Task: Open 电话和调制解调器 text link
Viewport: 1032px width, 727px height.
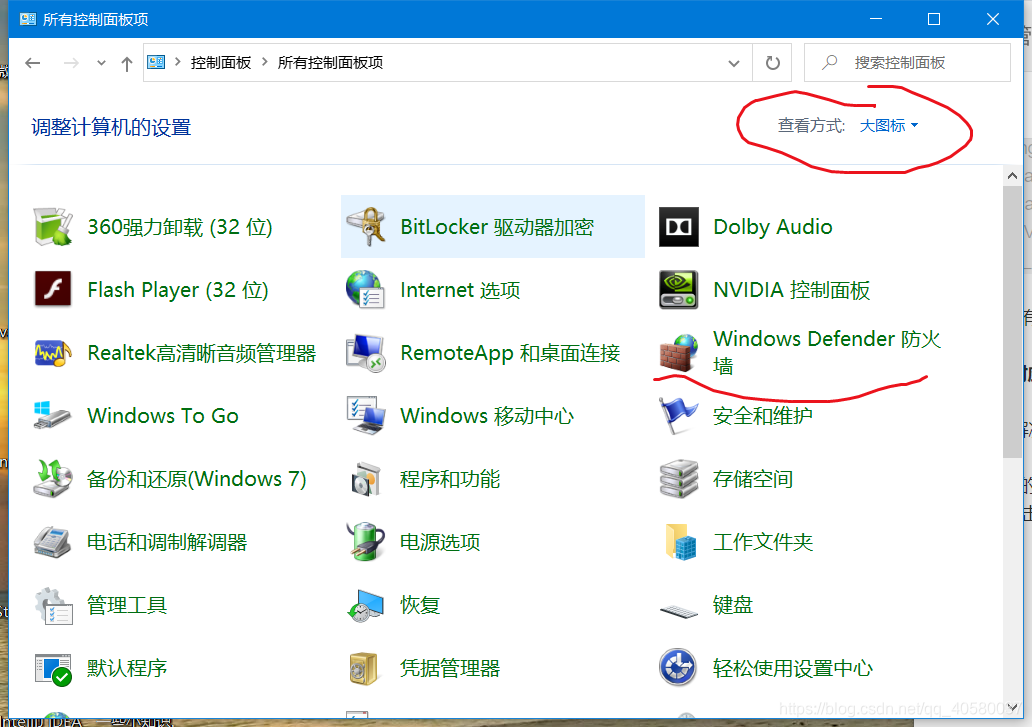Action: [167, 542]
